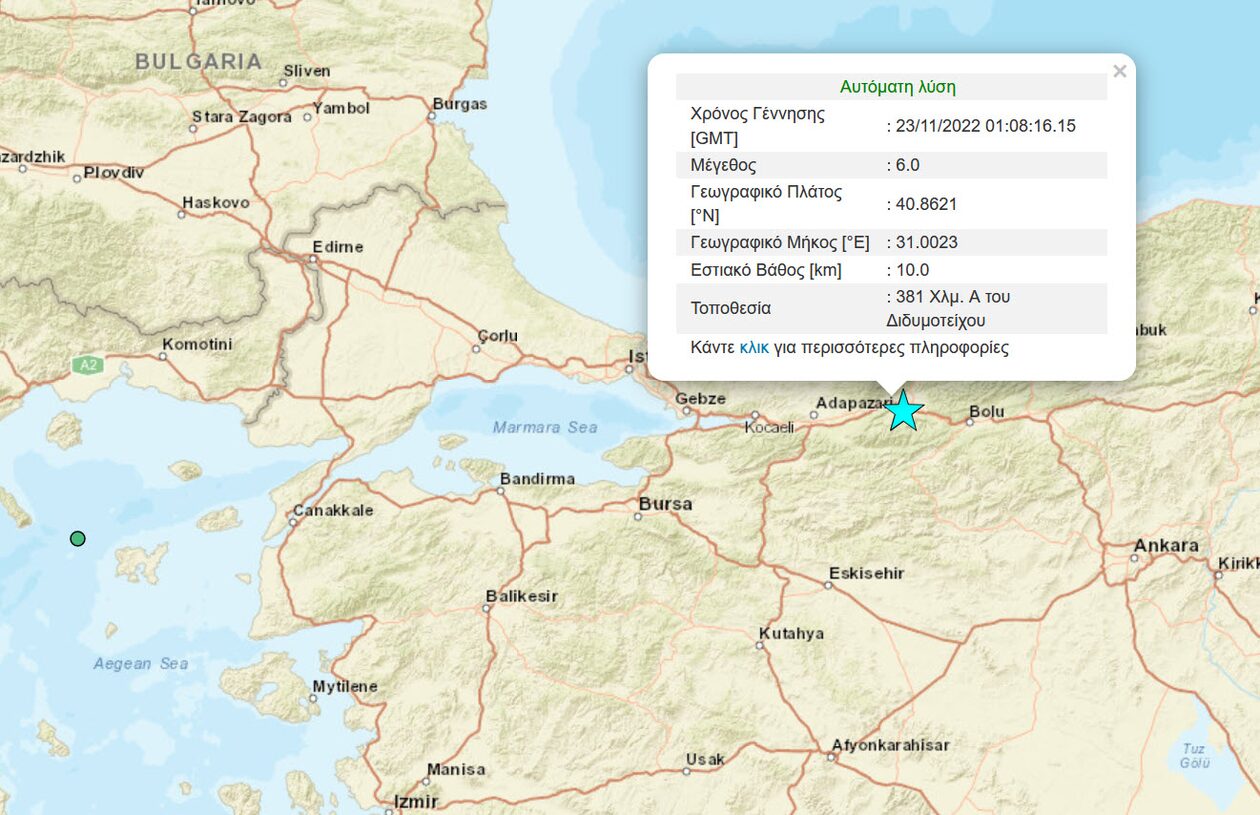Click the Αυτόματη λύση popup header

[897, 87]
